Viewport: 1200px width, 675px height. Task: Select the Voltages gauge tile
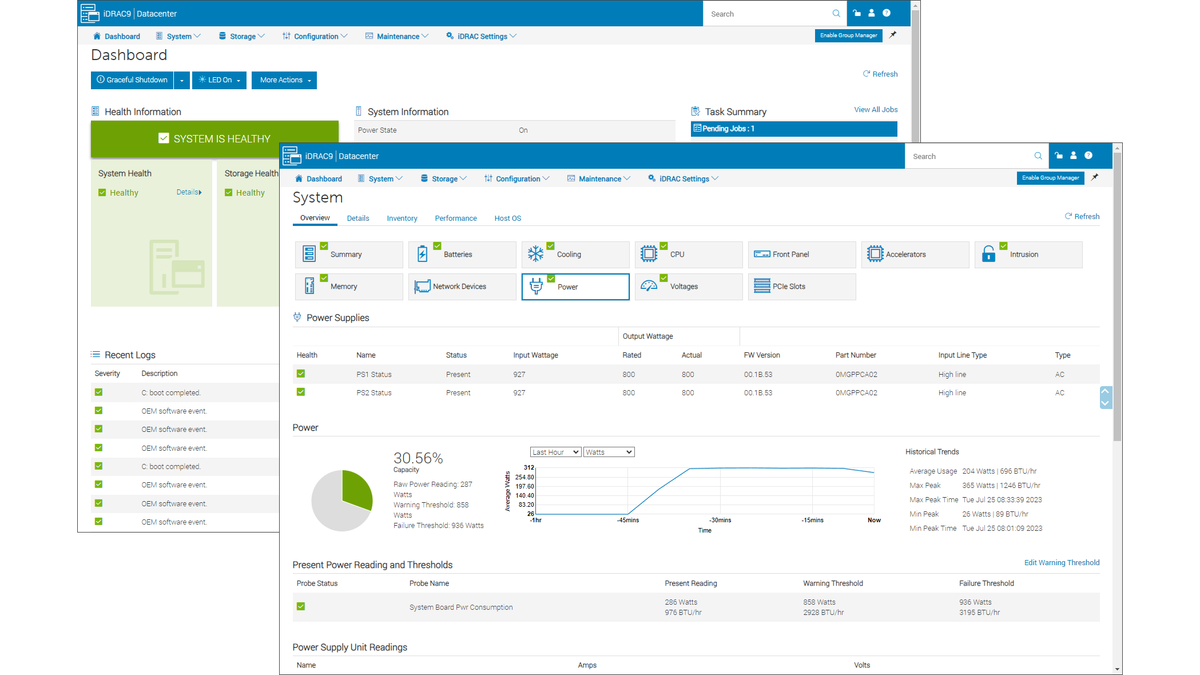point(688,286)
